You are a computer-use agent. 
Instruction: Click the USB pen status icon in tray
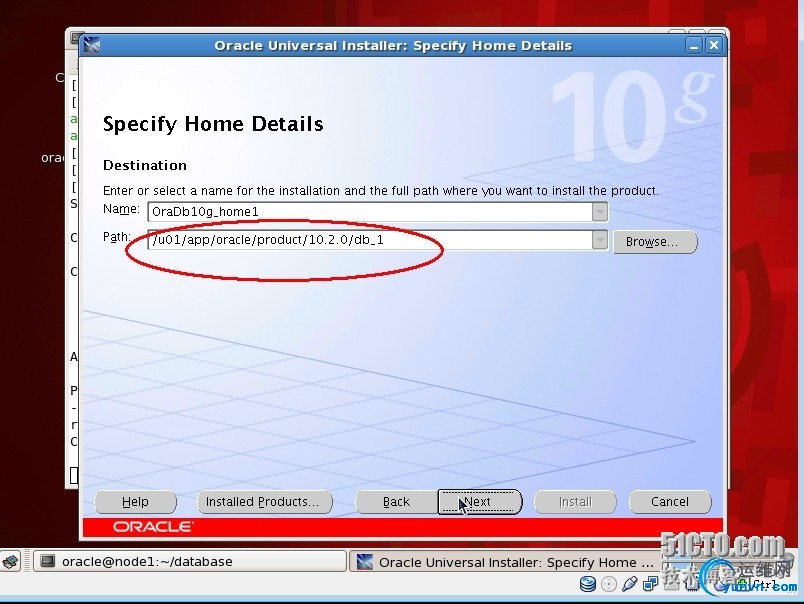coord(629,584)
